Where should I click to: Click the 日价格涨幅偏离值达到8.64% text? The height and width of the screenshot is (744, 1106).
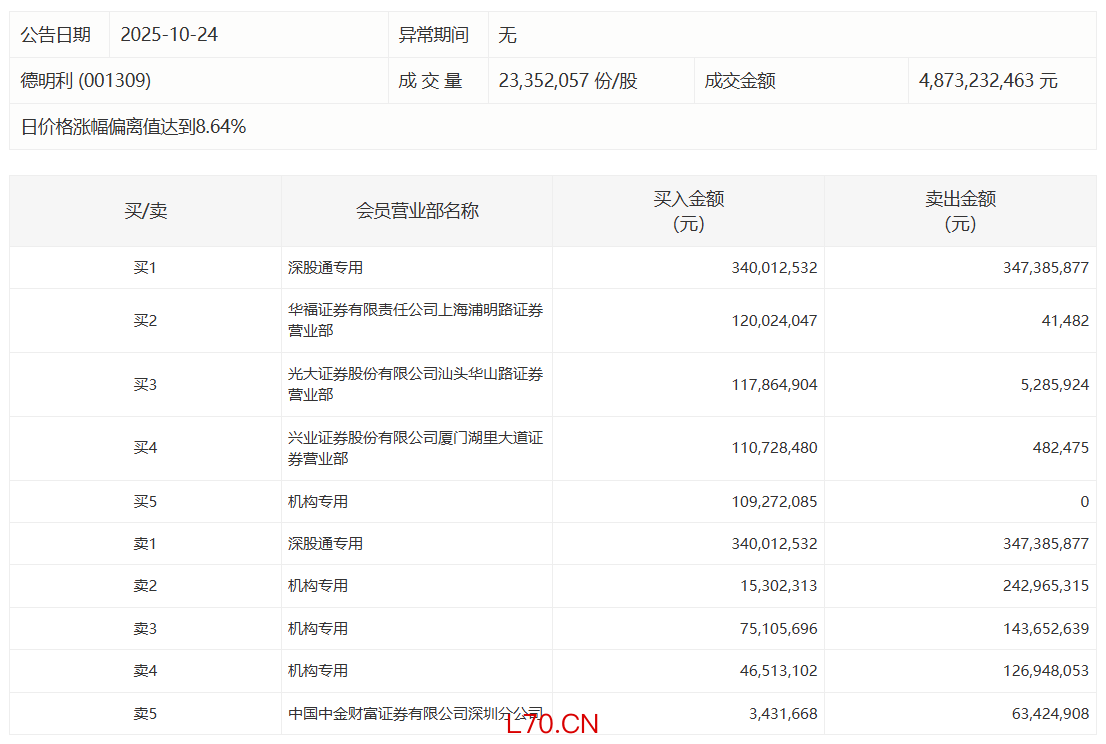[133, 127]
